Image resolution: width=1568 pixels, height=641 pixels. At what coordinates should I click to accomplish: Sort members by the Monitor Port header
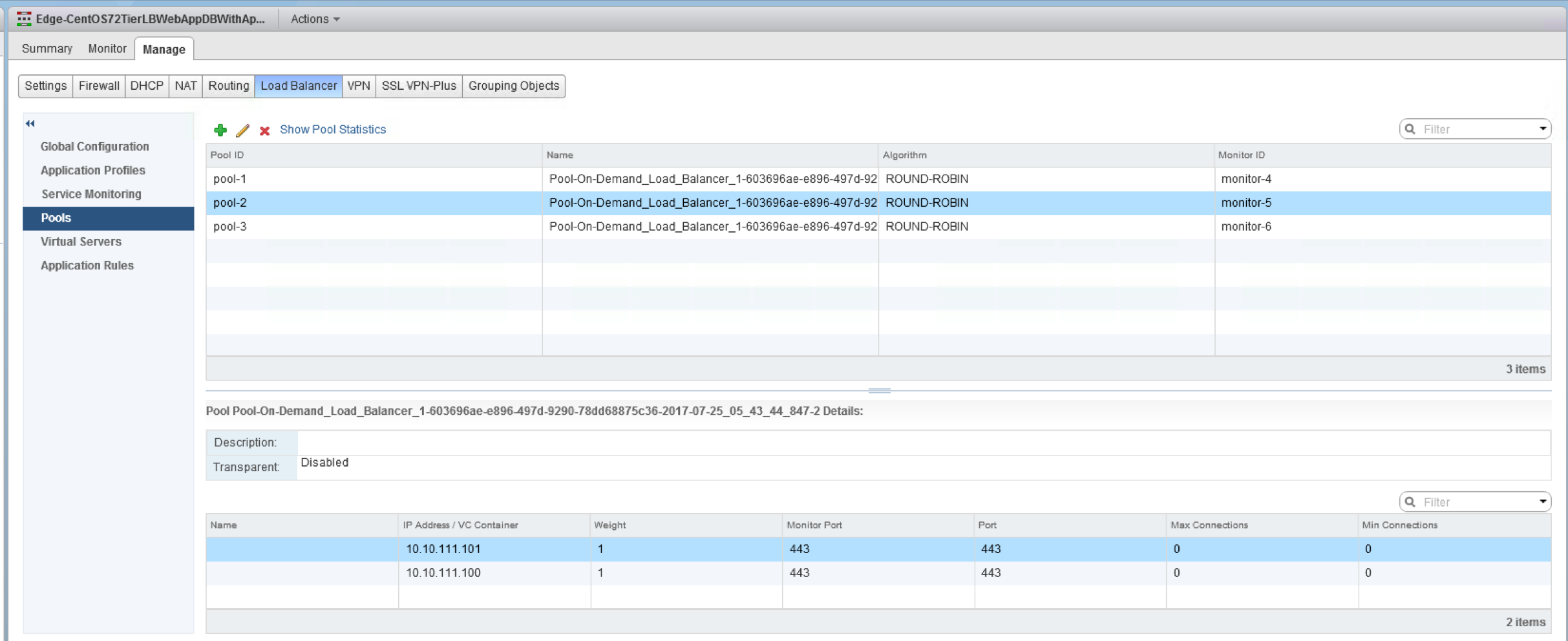tap(878, 525)
